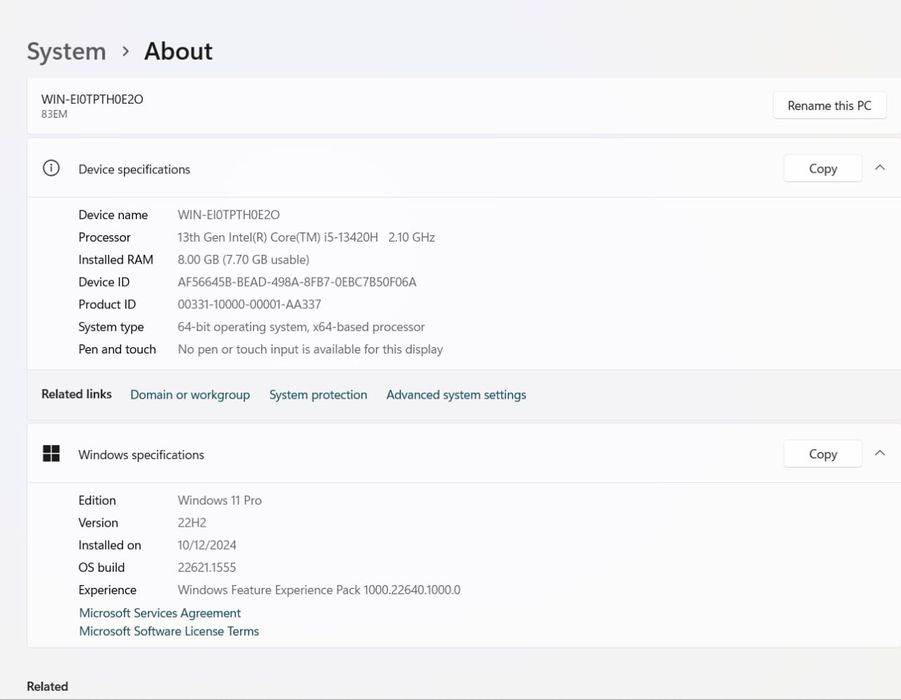Click the Windows logo icon
This screenshot has height=700, width=901.
point(51,454)
